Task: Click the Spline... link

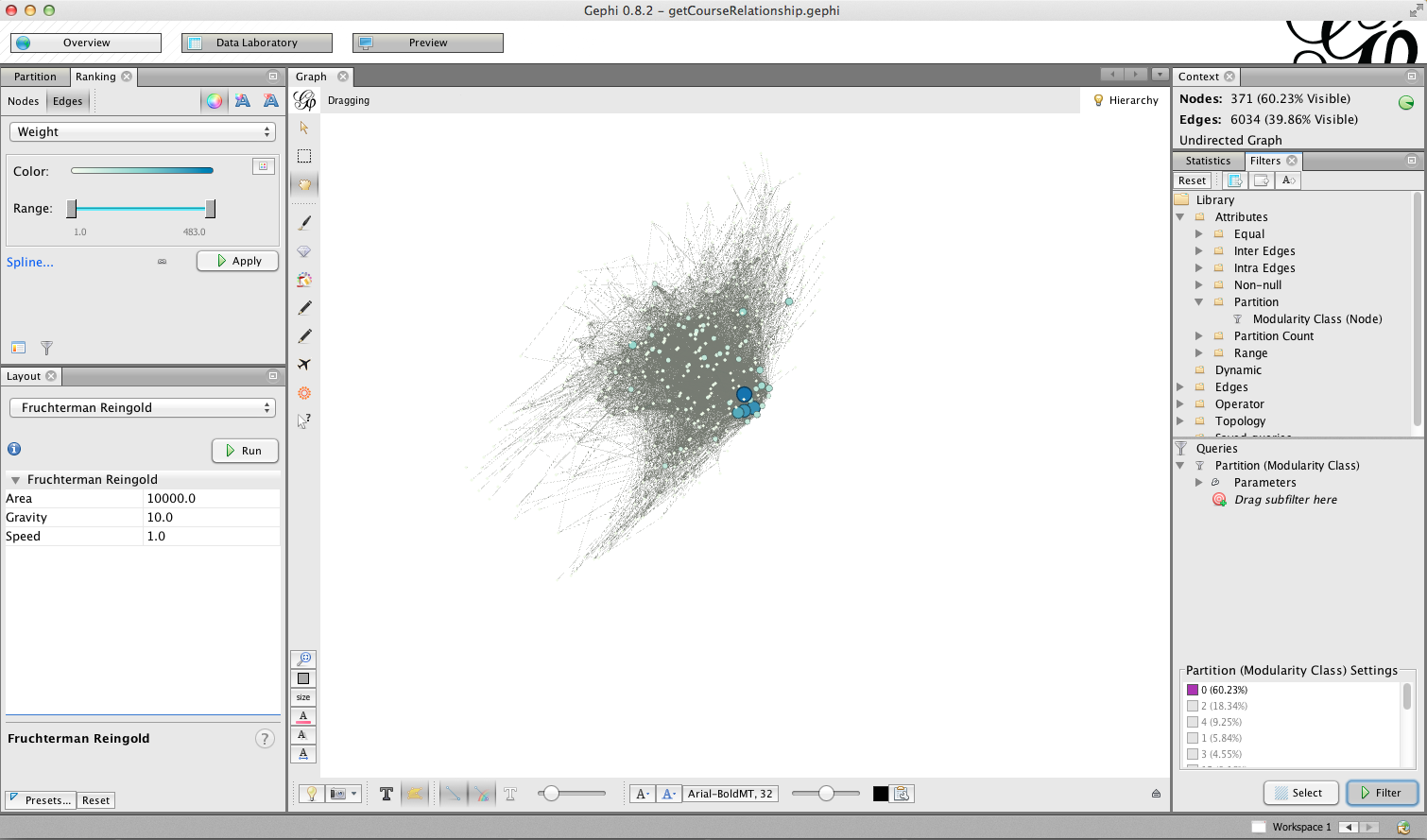Action: point(30,262)
